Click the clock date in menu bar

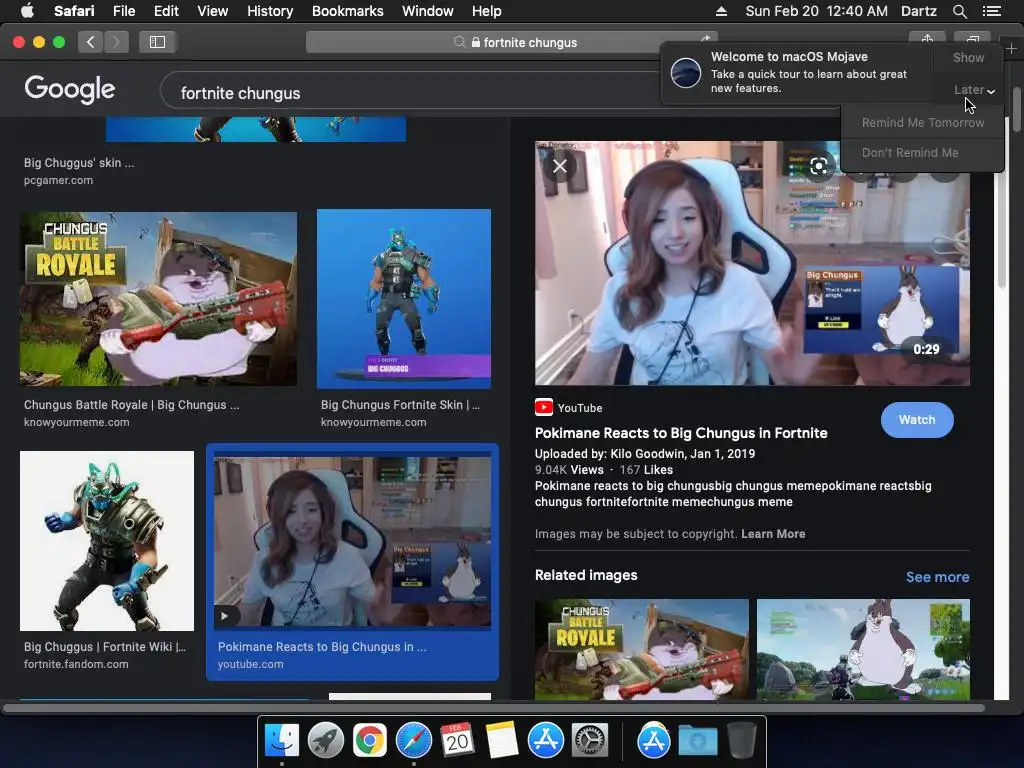pyautogui.click(x=816, y=11)
